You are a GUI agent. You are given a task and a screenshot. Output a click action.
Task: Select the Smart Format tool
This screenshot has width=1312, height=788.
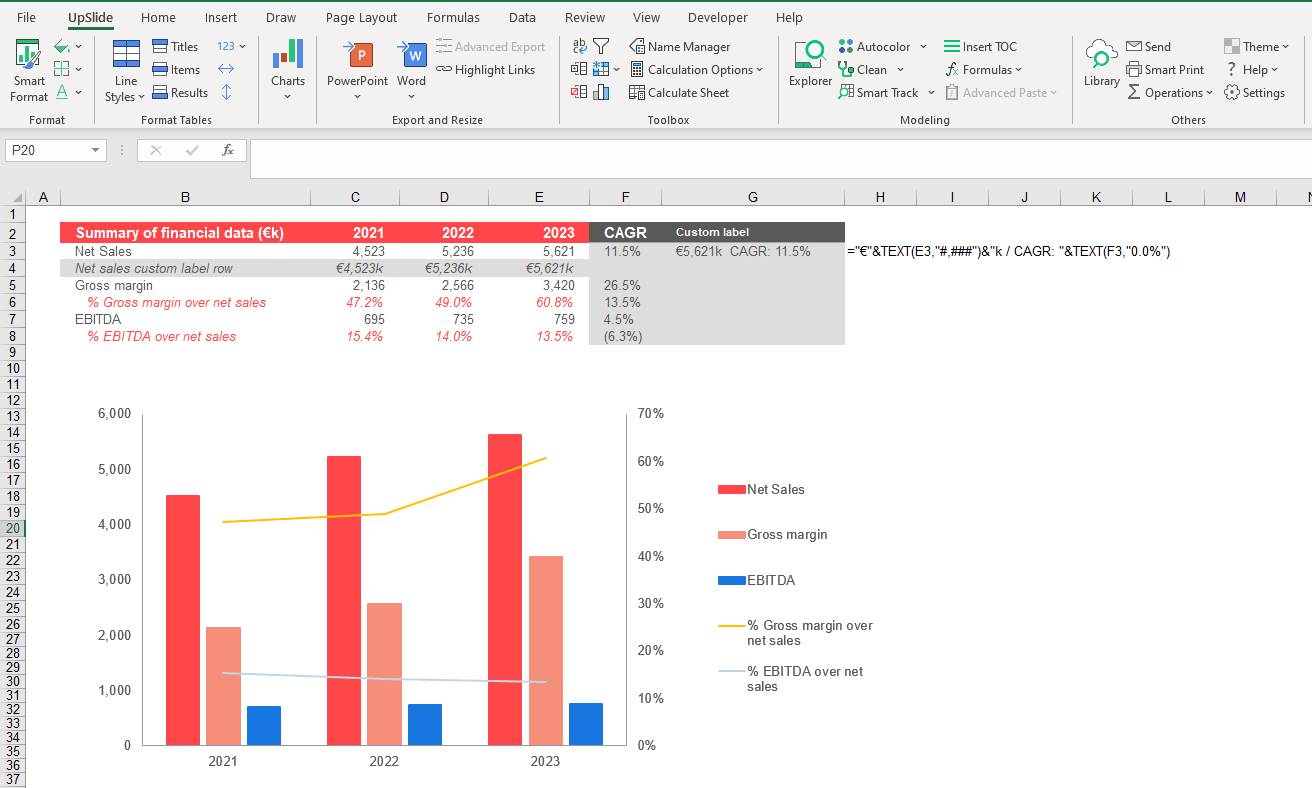coord(27,68)
